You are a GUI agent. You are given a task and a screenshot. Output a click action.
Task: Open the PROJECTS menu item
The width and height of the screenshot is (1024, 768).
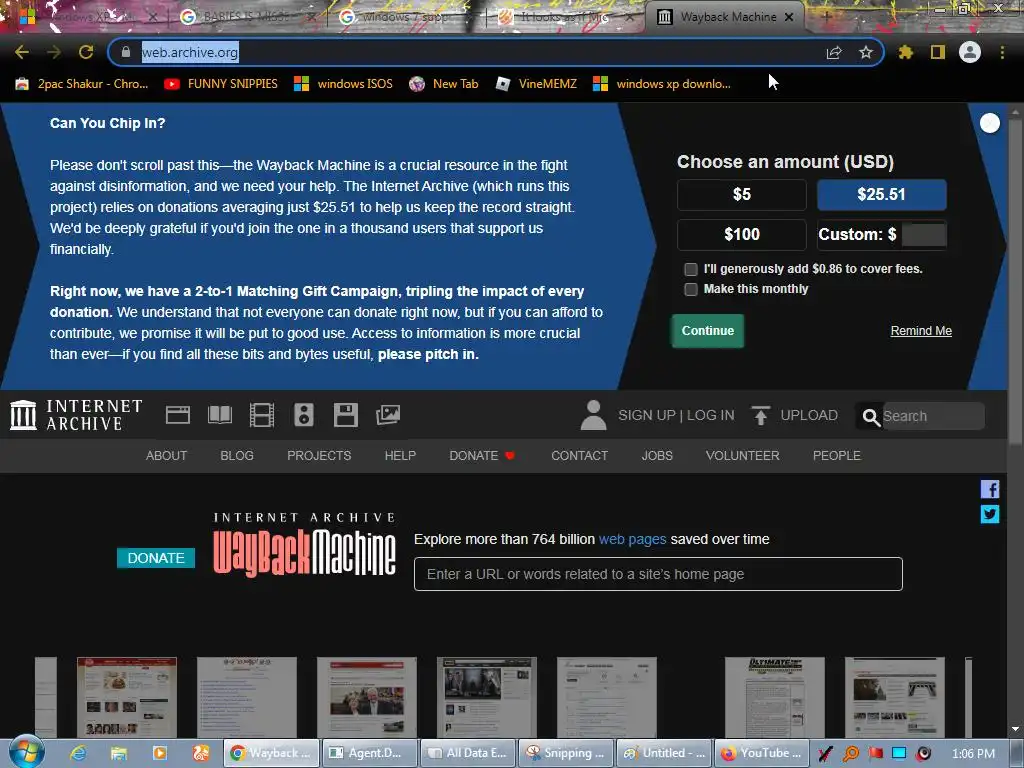coord(319,456)
